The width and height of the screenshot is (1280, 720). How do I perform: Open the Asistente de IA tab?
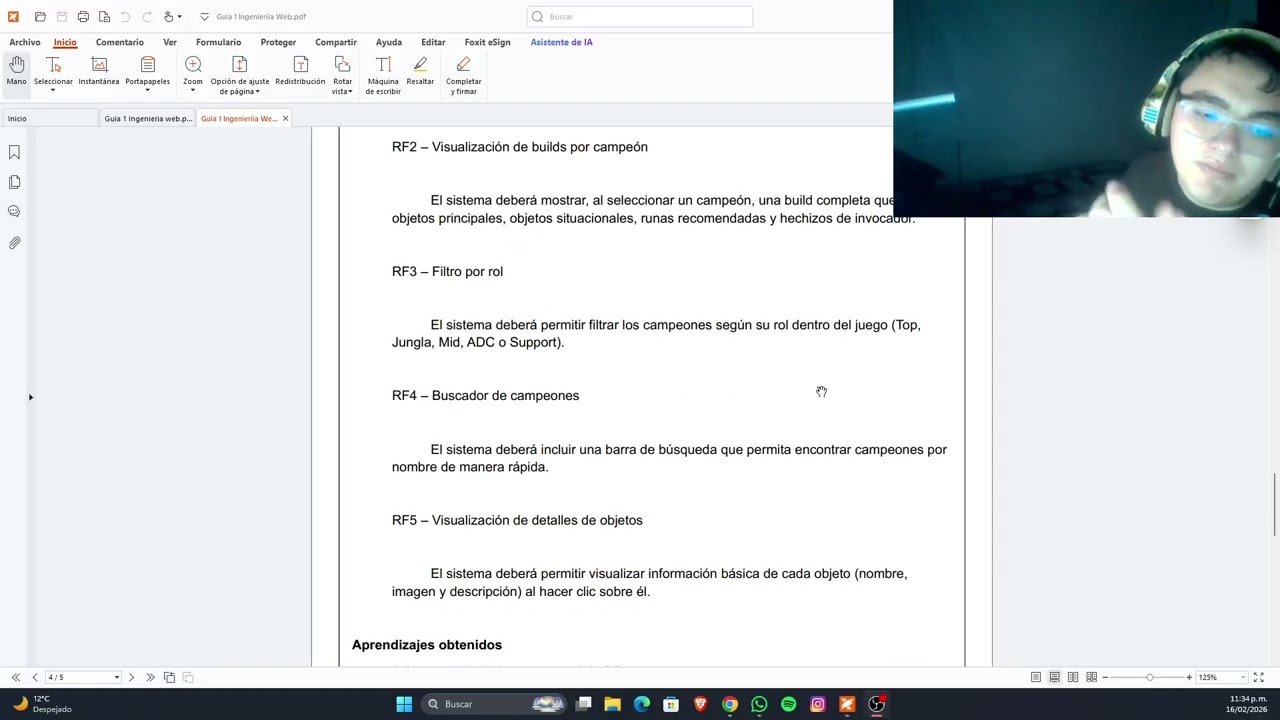(561, 42)
